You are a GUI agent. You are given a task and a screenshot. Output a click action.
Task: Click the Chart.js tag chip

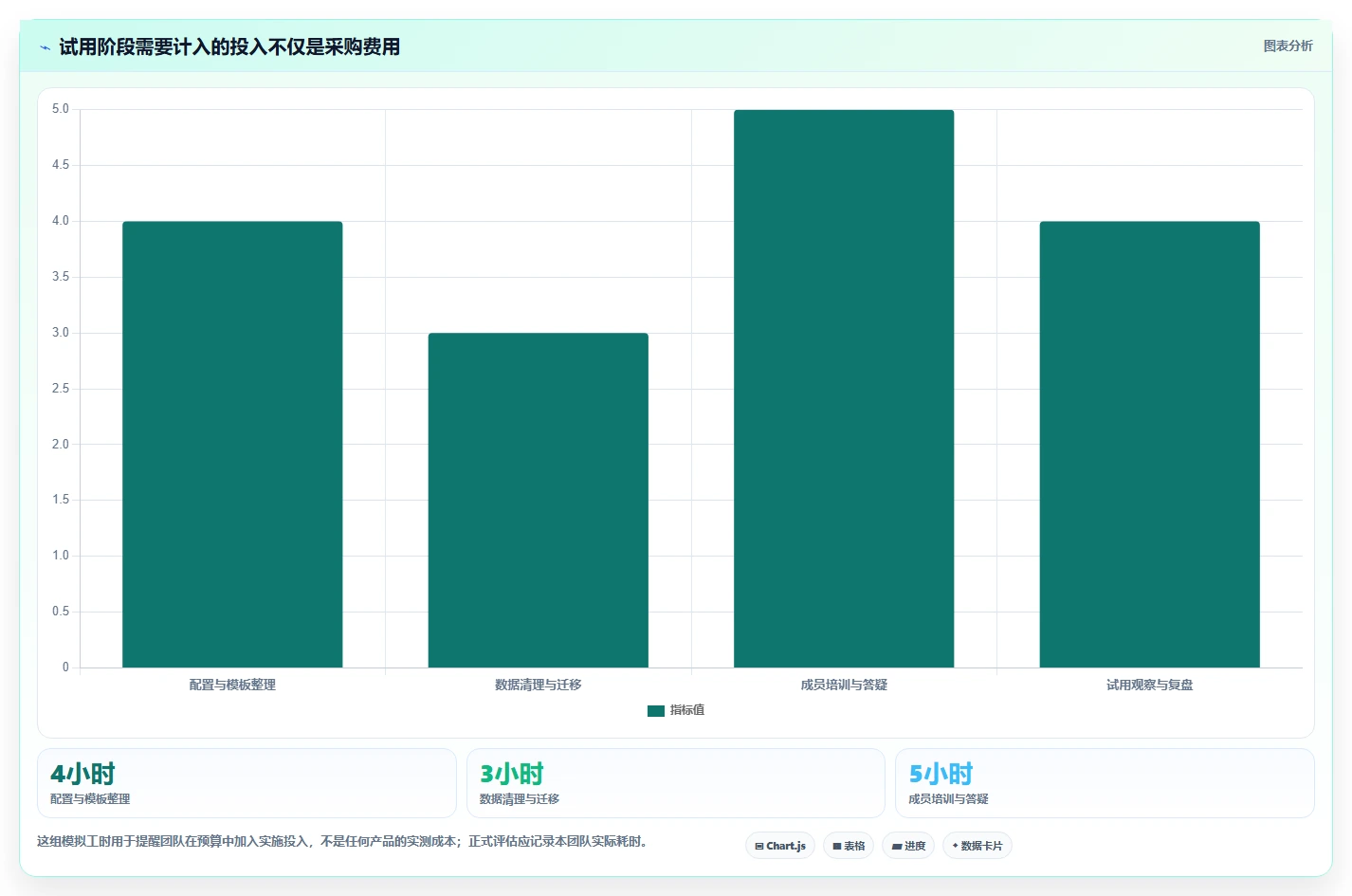[x=780, y=846]
